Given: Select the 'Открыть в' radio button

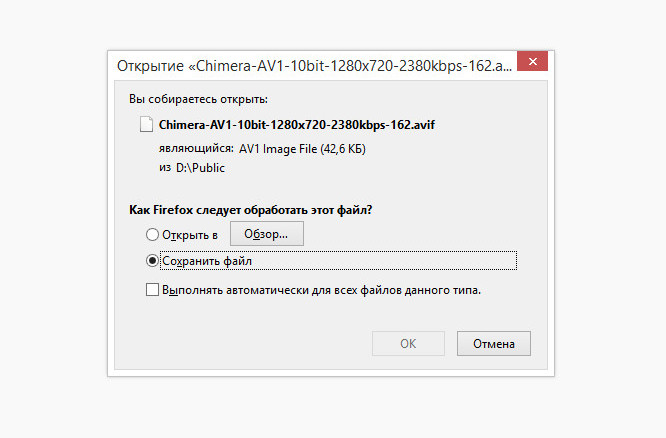Looking at the screenshot, I should (152, 235).
